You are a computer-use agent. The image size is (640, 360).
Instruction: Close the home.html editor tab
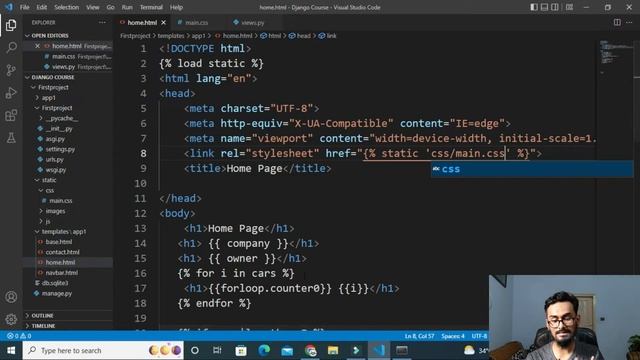tap(164, 23)
